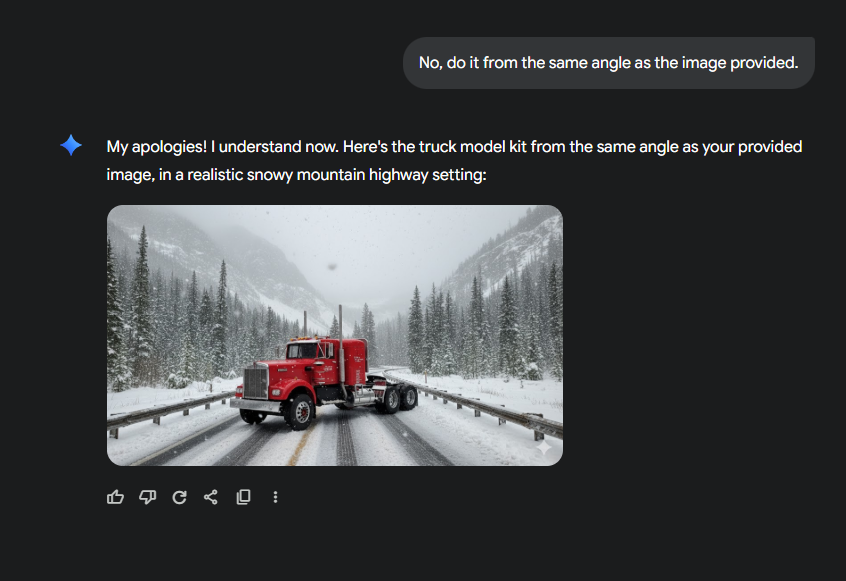846x581 pixels.
Task: Click the blue Gemini sparkle icon
Action: [x=71, y=145]
